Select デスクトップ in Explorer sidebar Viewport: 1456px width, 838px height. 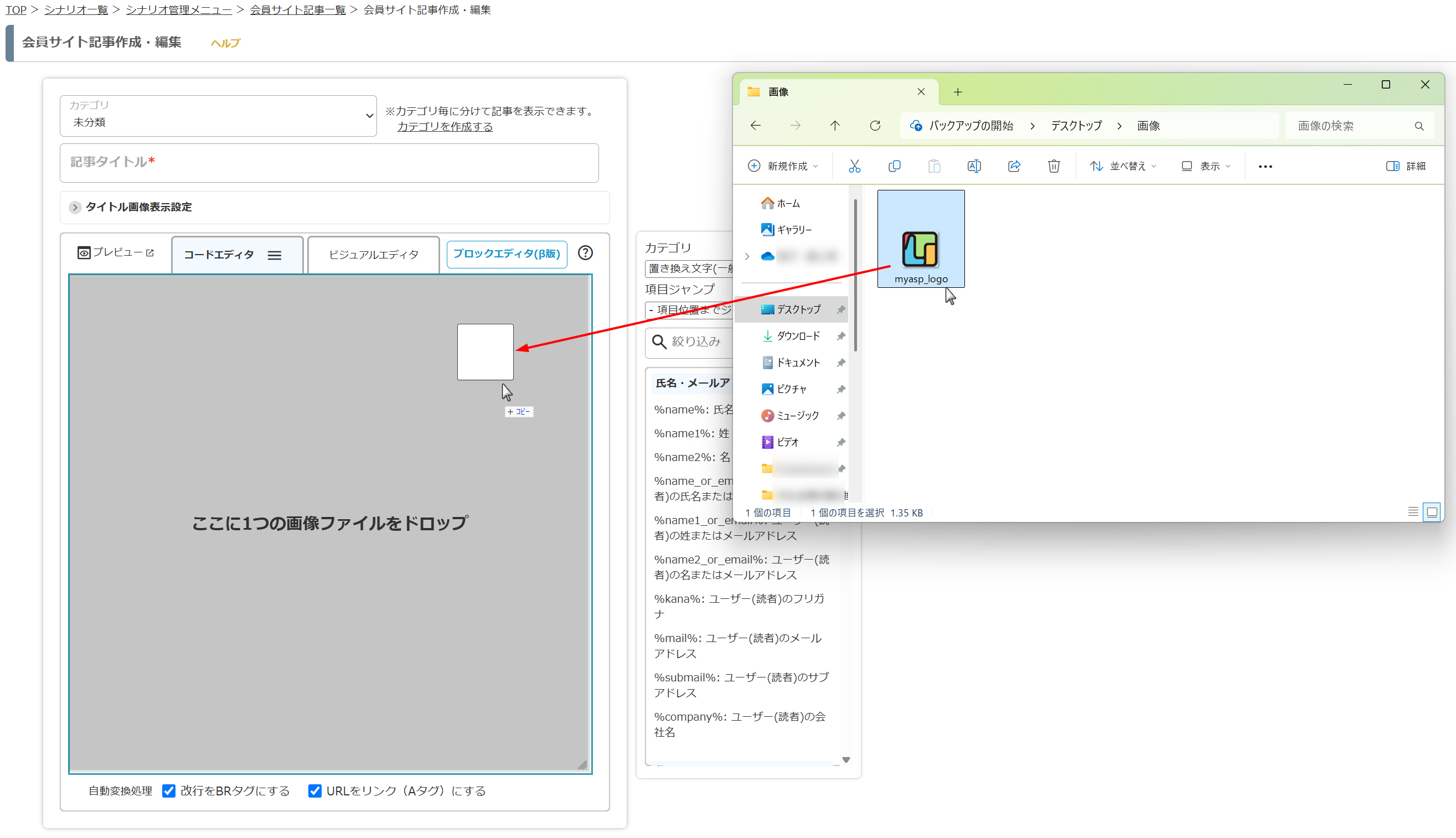click(x=791, y=309)
